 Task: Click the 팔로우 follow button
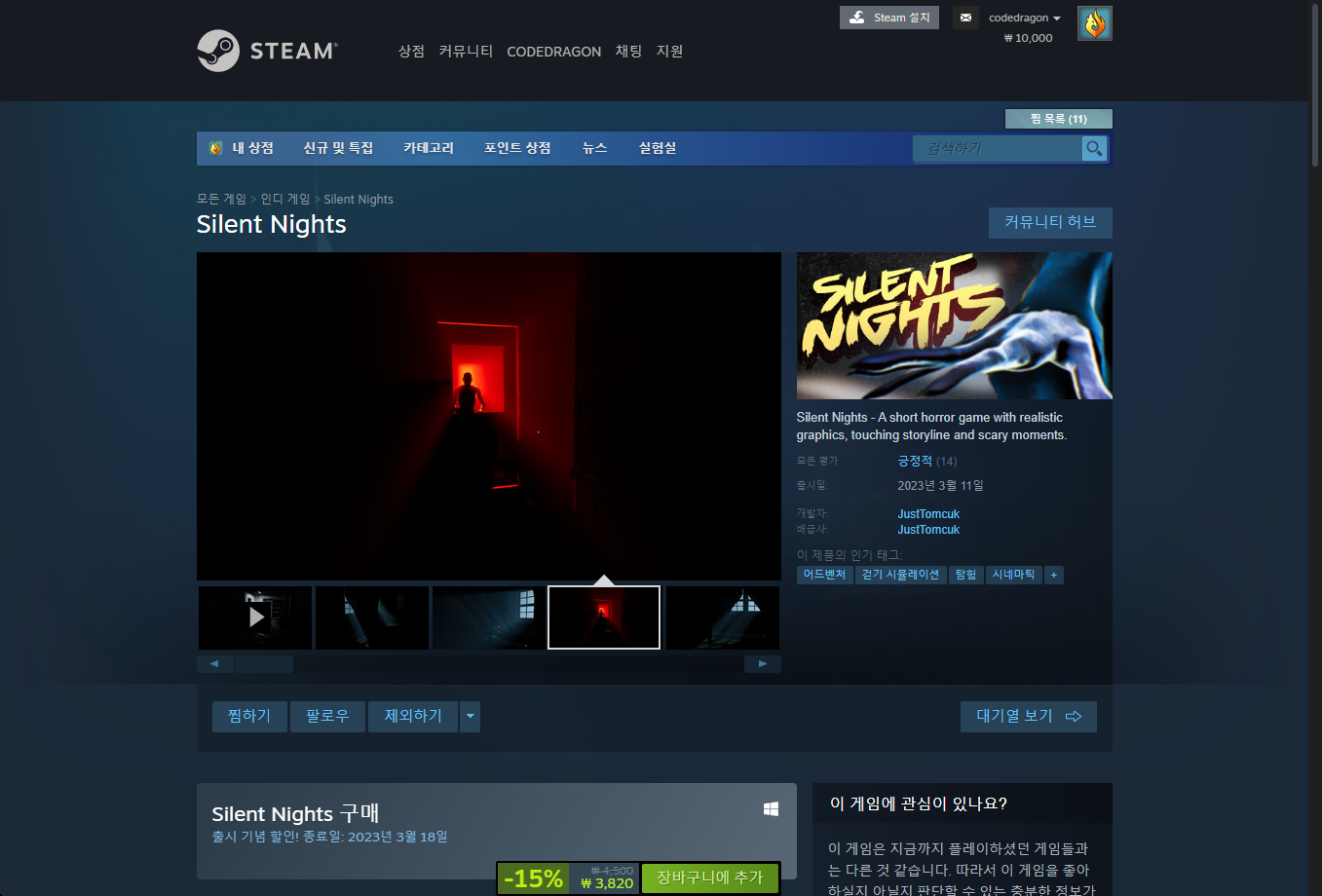point(327,716)
